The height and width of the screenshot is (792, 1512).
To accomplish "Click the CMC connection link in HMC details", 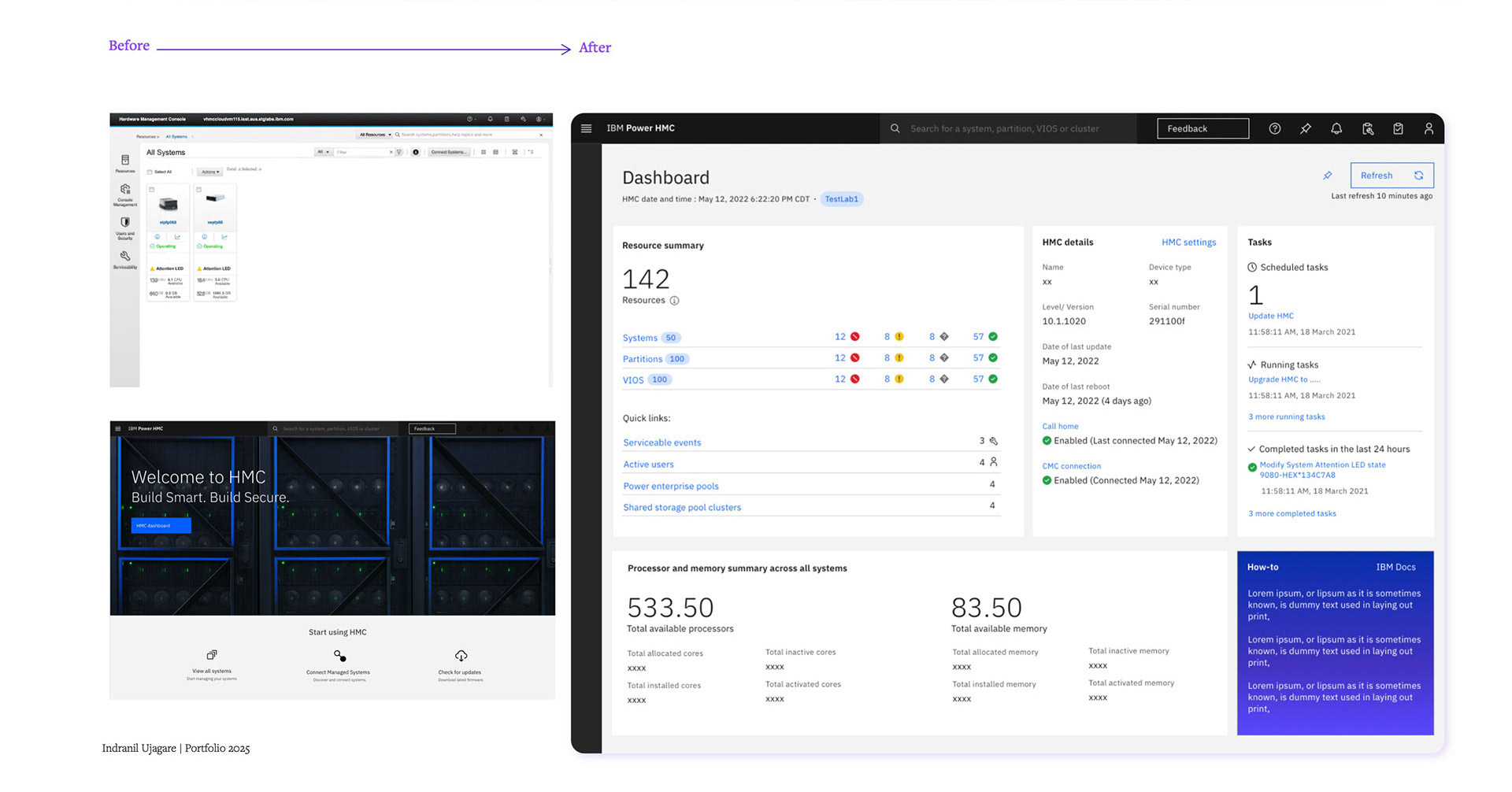I will [1071, 466].
